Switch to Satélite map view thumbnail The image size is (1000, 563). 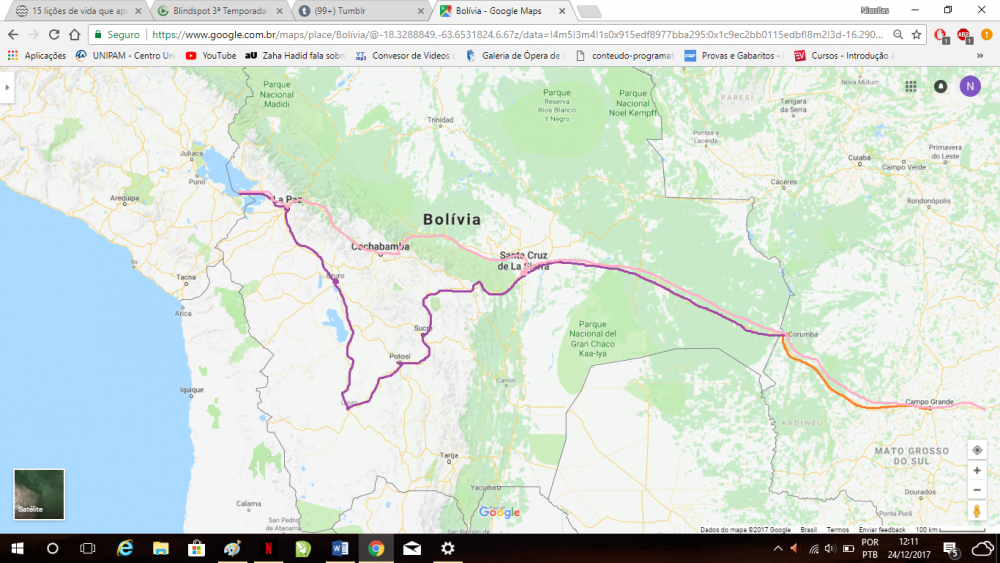[39, 494]
